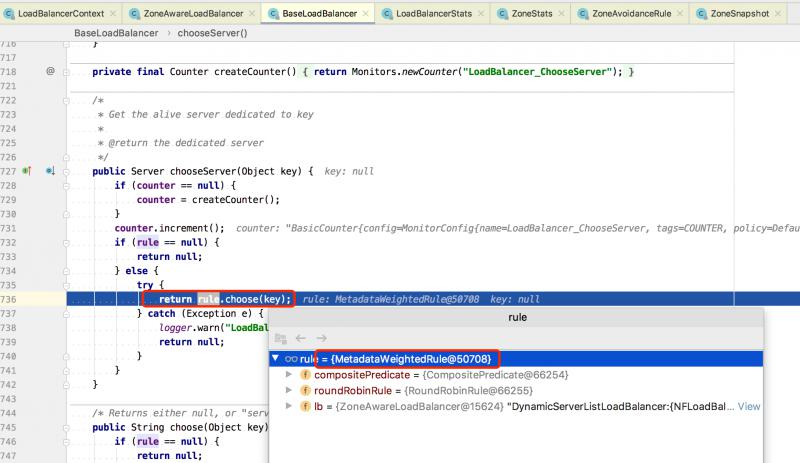The height and width of the screenshot is (463, 800).
Task: Click the class icon on LoadBalancerStats tab
Action: tap(387, 14)
